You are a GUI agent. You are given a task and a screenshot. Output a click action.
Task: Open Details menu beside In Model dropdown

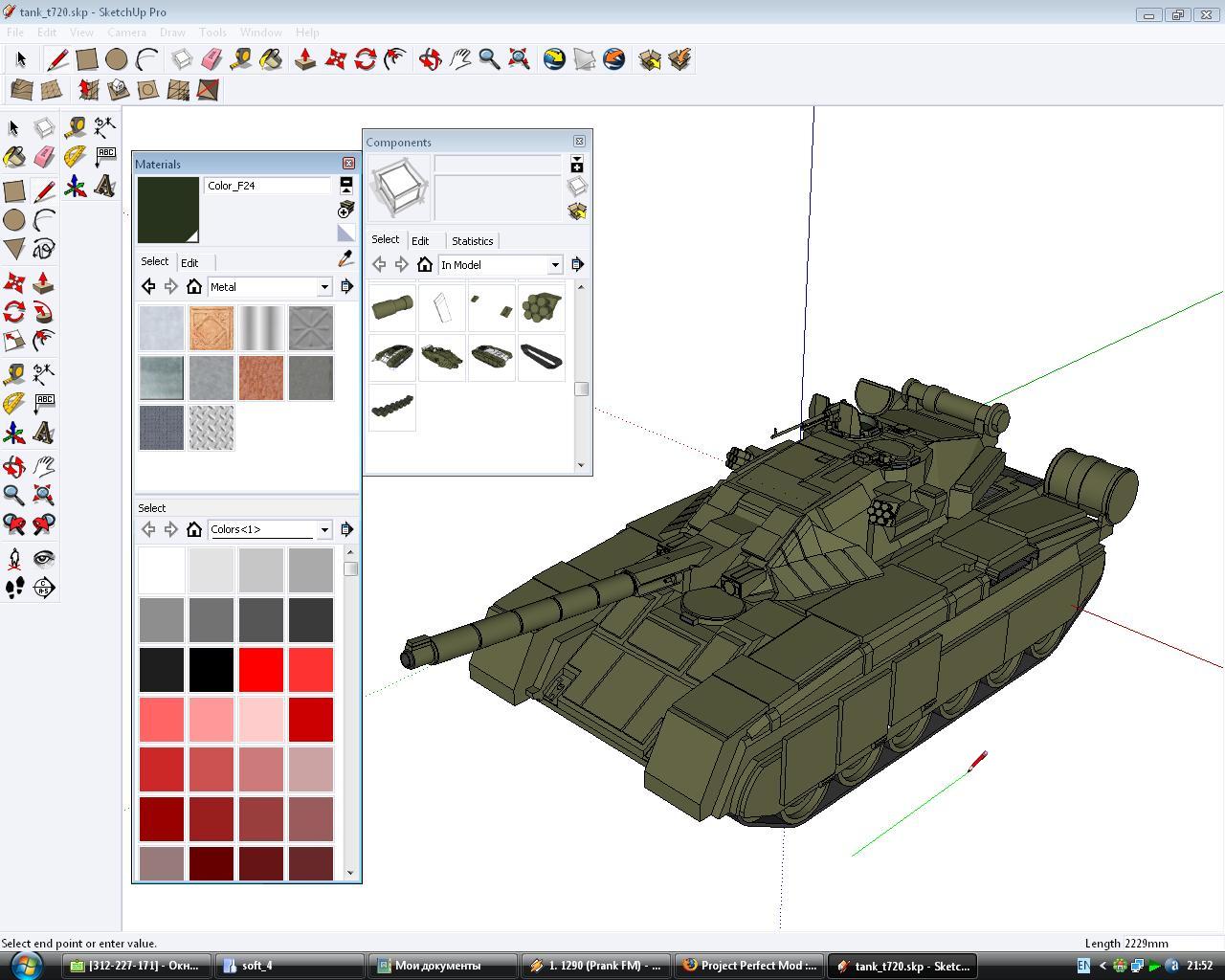pyautogui.click(x=577, y=264)
